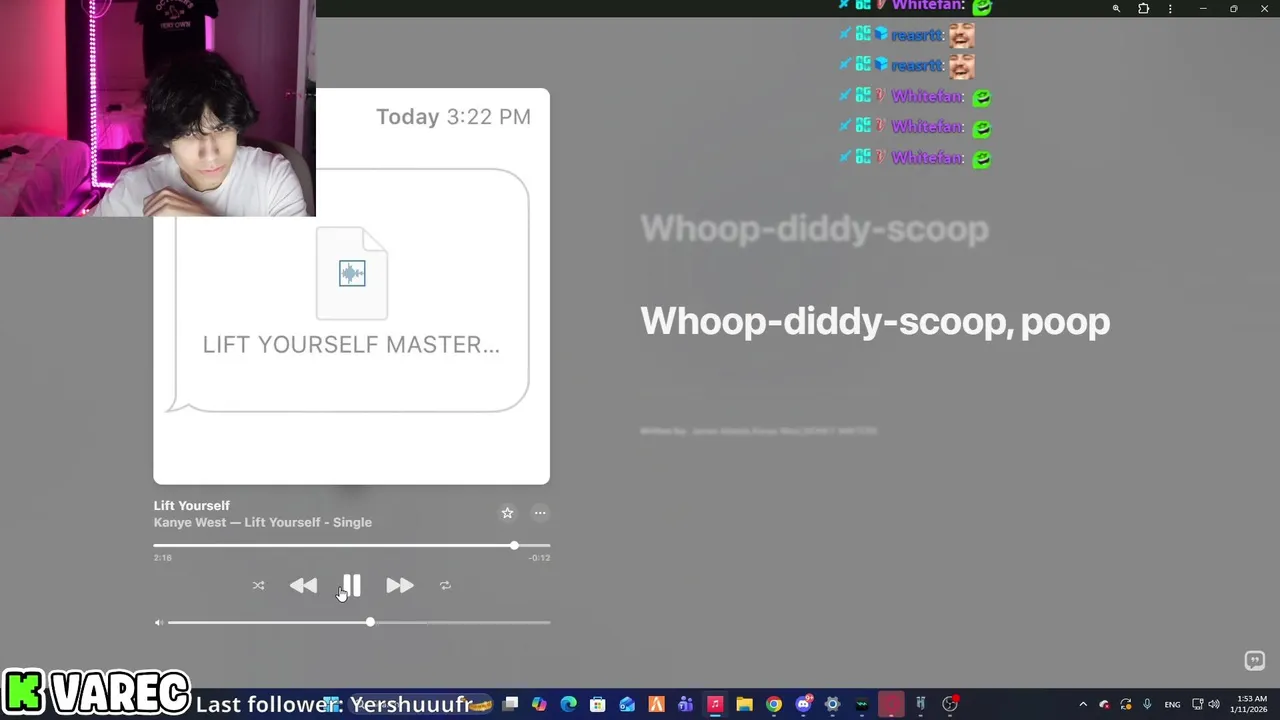Click the speaker volume icon in player

point(158,622)
